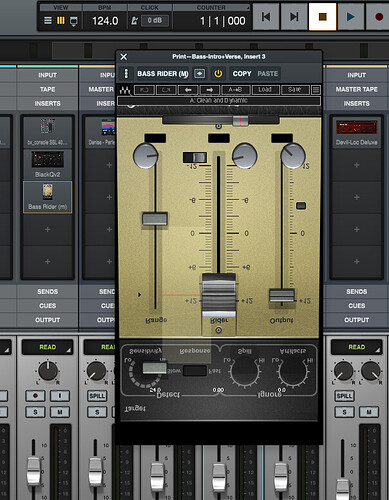The height and width of the screenshot is (500, 389).
Task: Select the yellow mixer view icon
Action: (61, 21)
